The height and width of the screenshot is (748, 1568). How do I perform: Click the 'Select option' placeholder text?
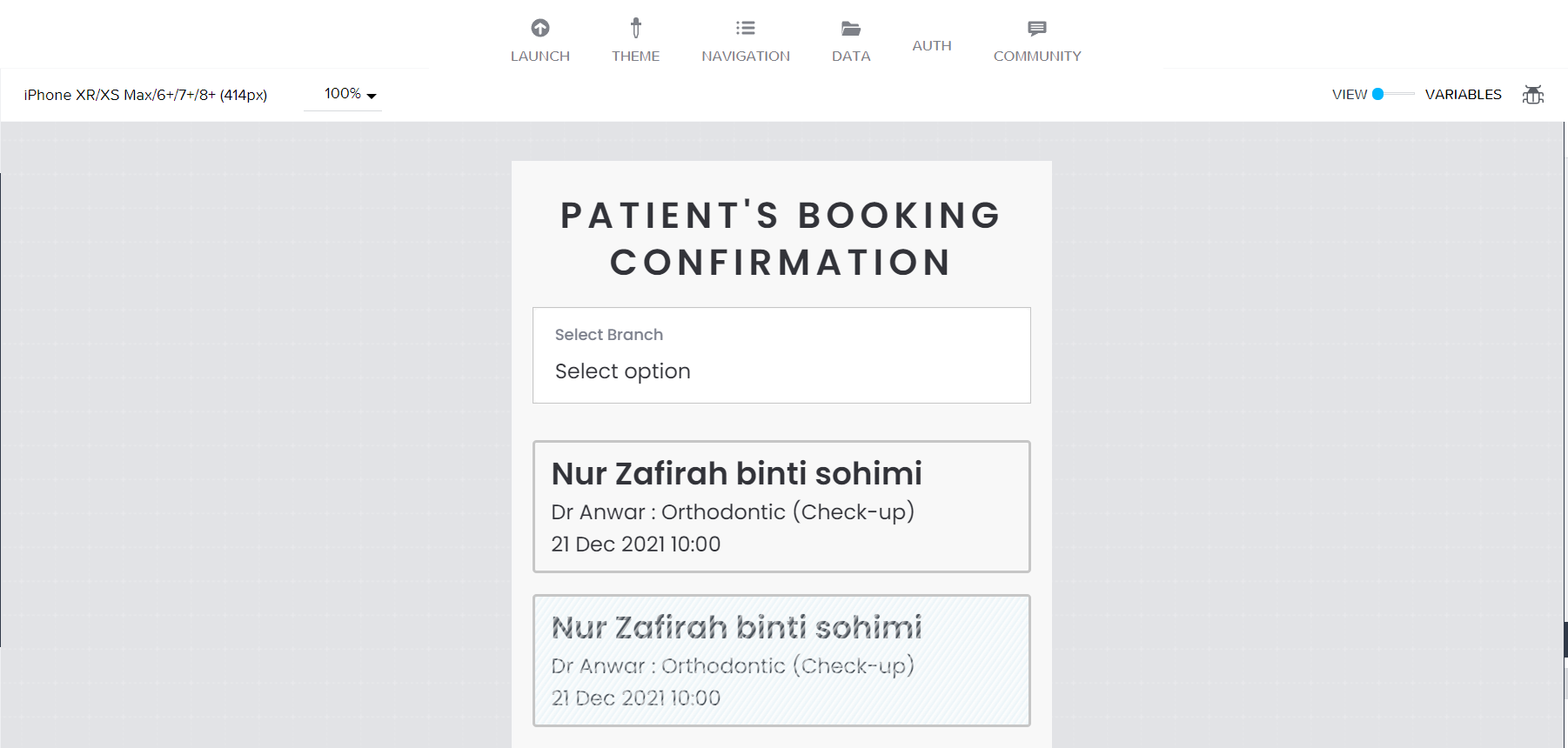pos(623,371)
